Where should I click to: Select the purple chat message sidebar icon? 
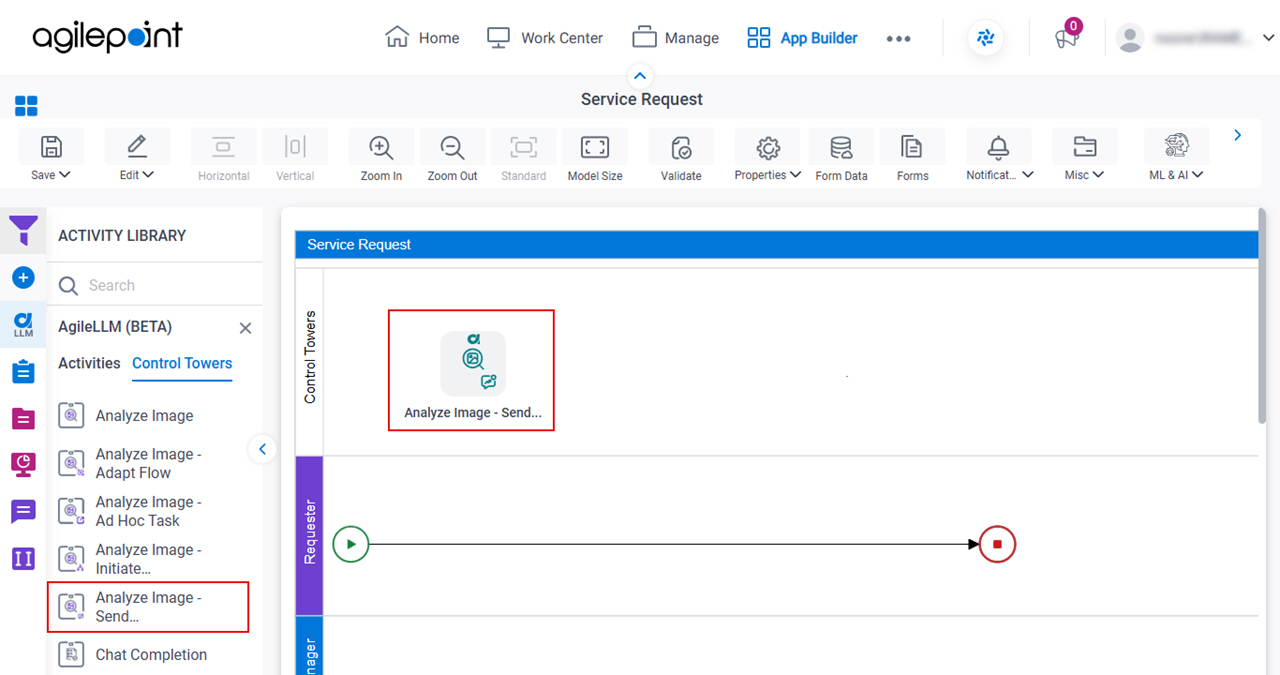[x=23, y=512]
